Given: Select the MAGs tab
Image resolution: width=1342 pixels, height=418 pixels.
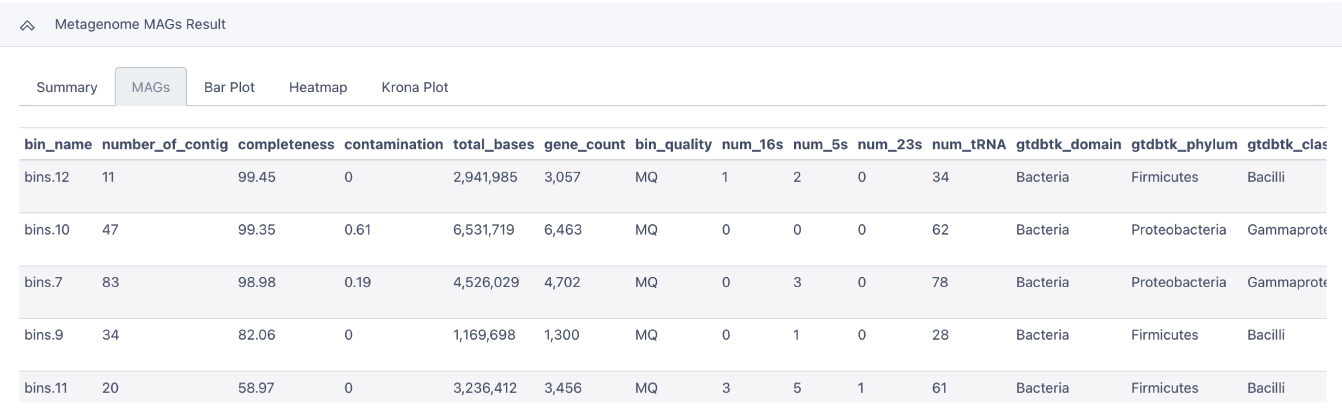Looking at the screenshot, I should pyautogui.click(x=151, y=87).
